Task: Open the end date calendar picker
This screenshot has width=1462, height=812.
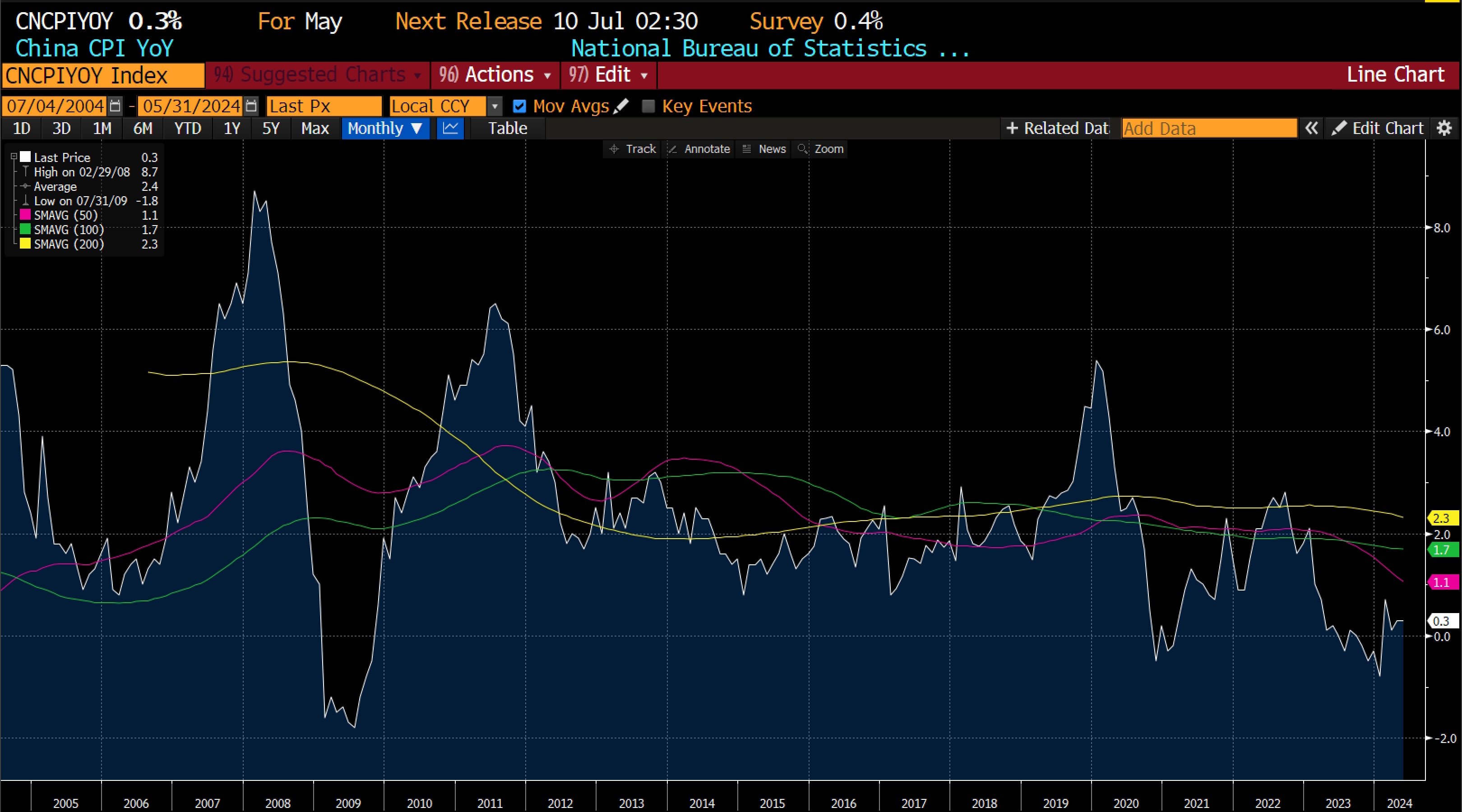Action: click(251, 106)
